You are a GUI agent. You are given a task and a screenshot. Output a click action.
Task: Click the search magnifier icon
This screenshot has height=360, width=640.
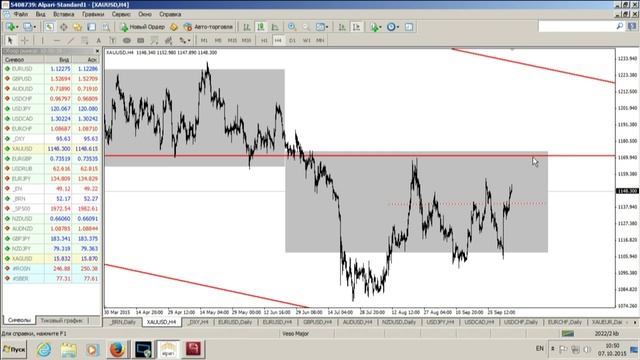[620, 27]
